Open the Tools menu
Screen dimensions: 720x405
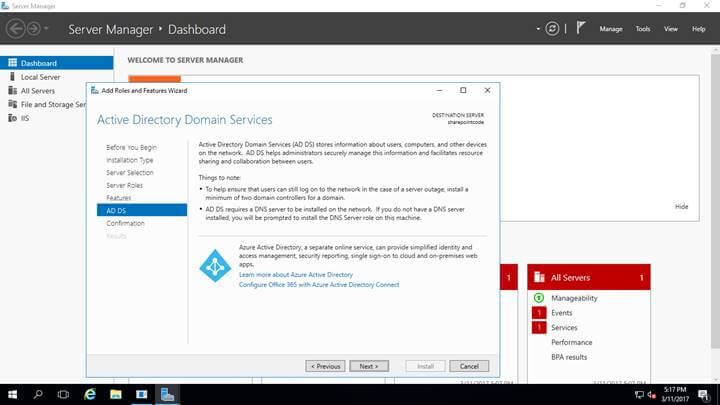(643, 29)
